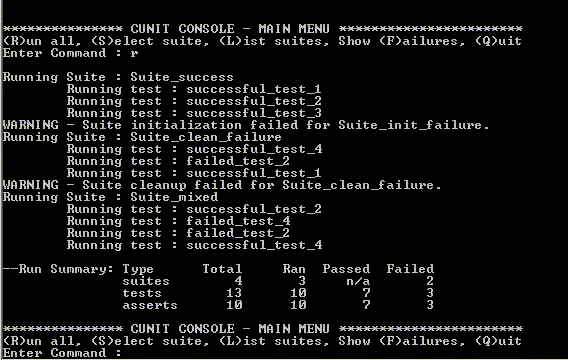The height and width of the screenshot is (360, 568).
Task: Click the Suite cleanup failed warning line
Action: coord(222,185)
